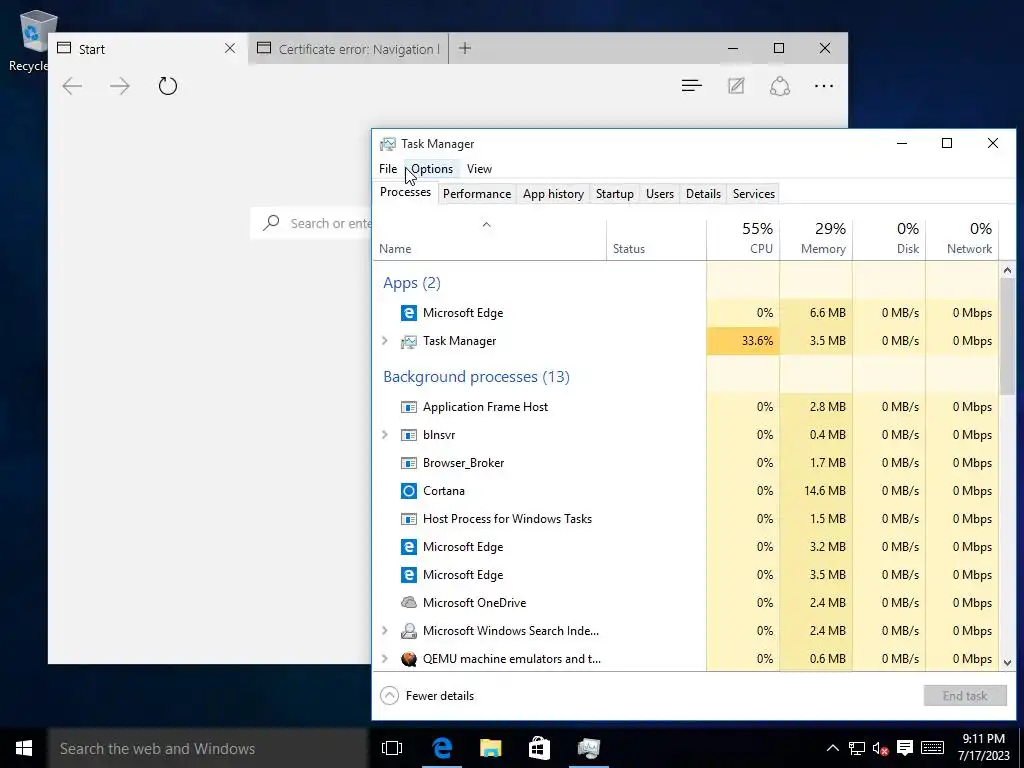
Task: Open Task Manager Options menu
Action: 432,168
